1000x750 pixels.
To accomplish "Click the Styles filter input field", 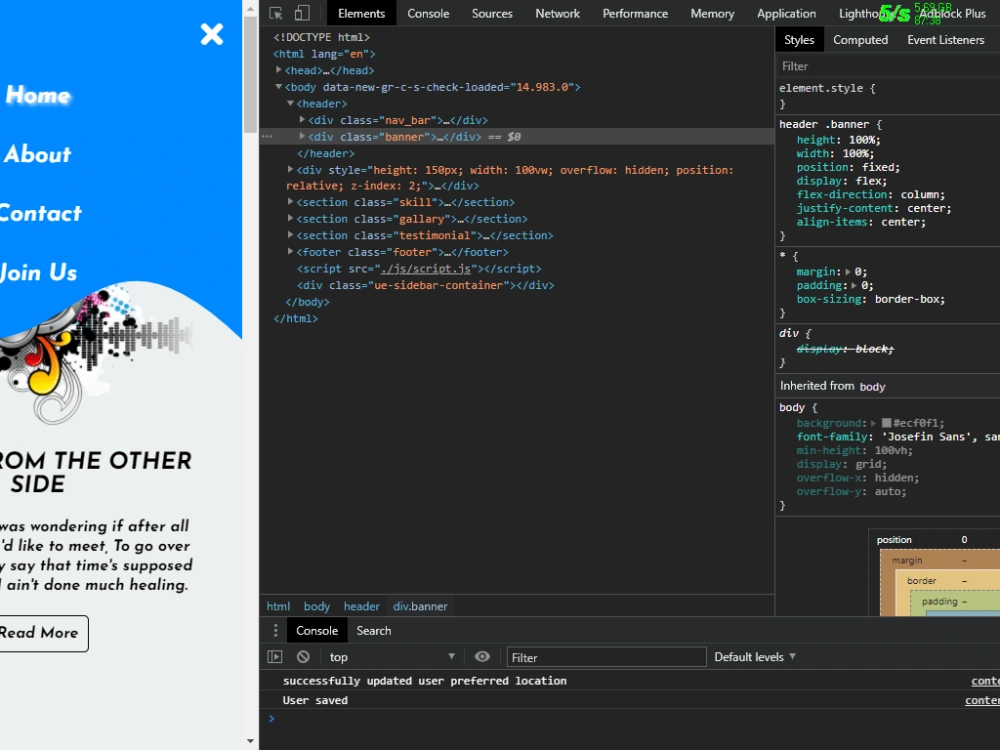I will (x=888, y=66).
